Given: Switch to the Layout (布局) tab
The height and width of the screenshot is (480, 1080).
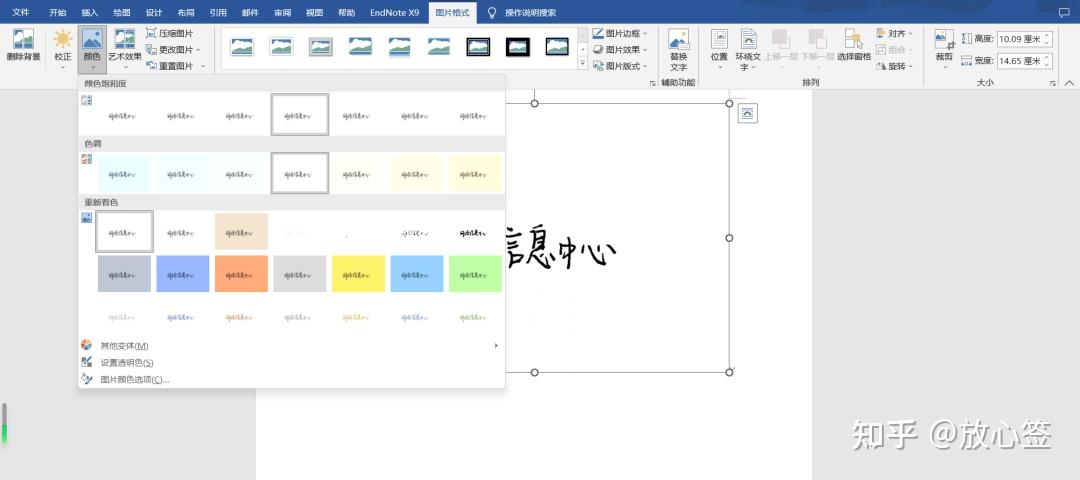Looking at the screenshot, I should [x=186, y=12].
